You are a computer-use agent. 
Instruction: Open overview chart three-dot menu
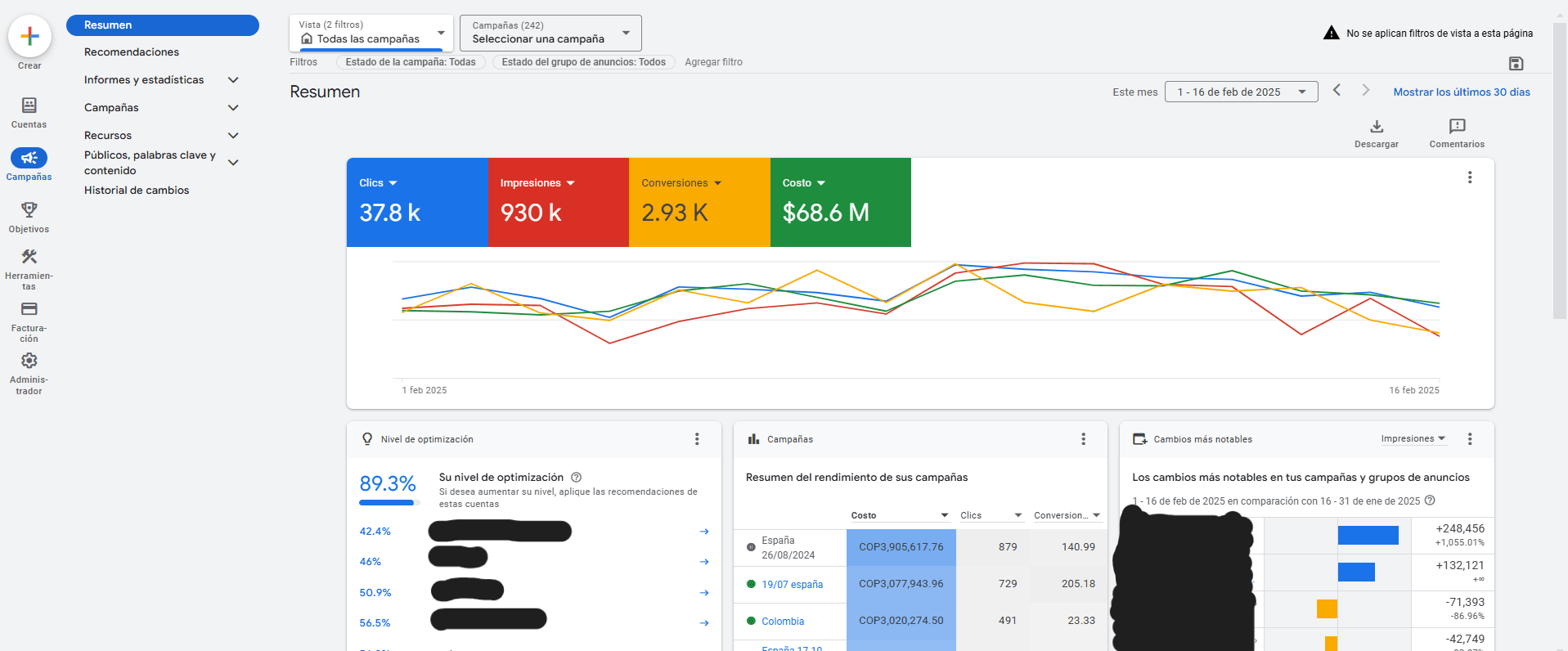click(1470, 177)
